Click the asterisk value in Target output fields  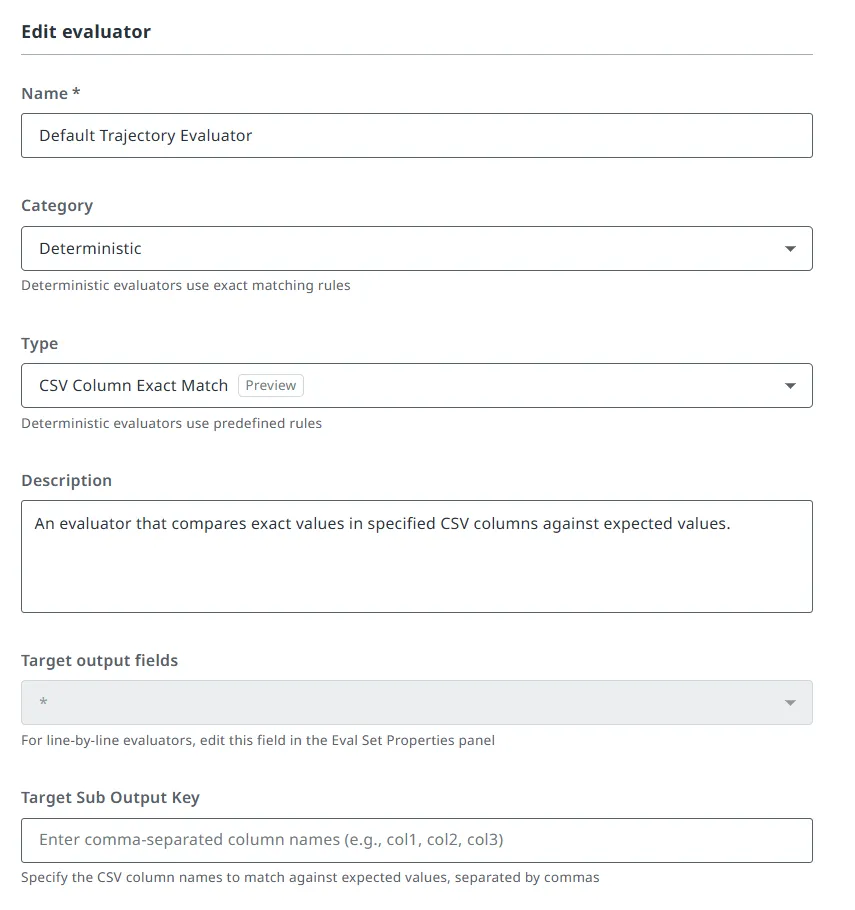[40, 702]
